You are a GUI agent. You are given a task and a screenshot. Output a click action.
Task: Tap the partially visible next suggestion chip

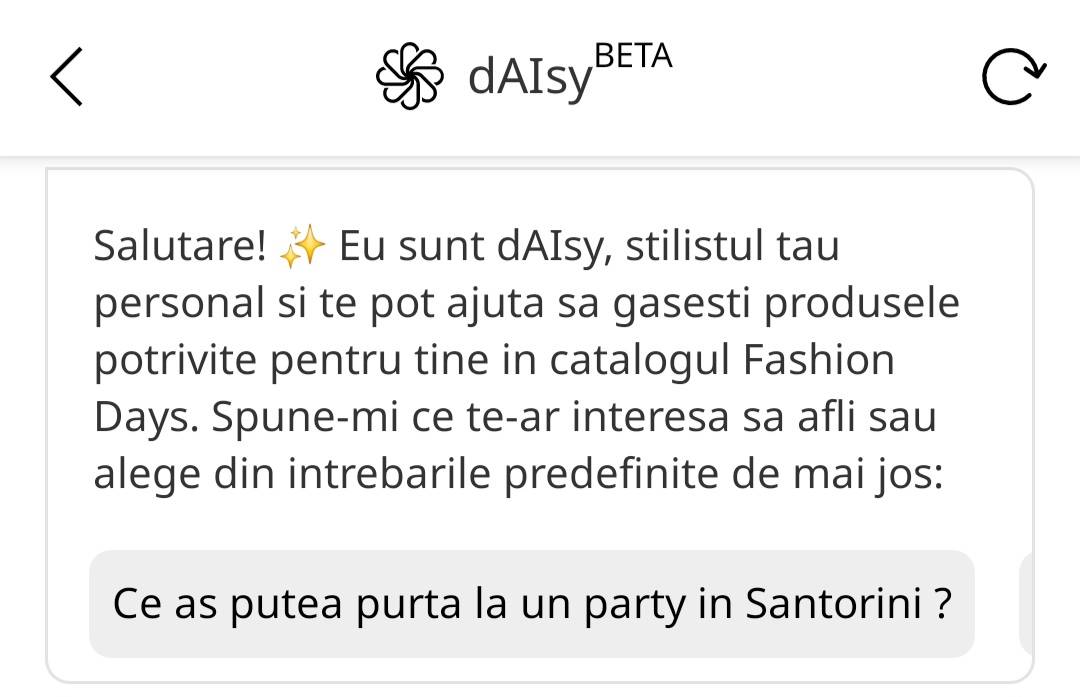tap(1026, 603)
